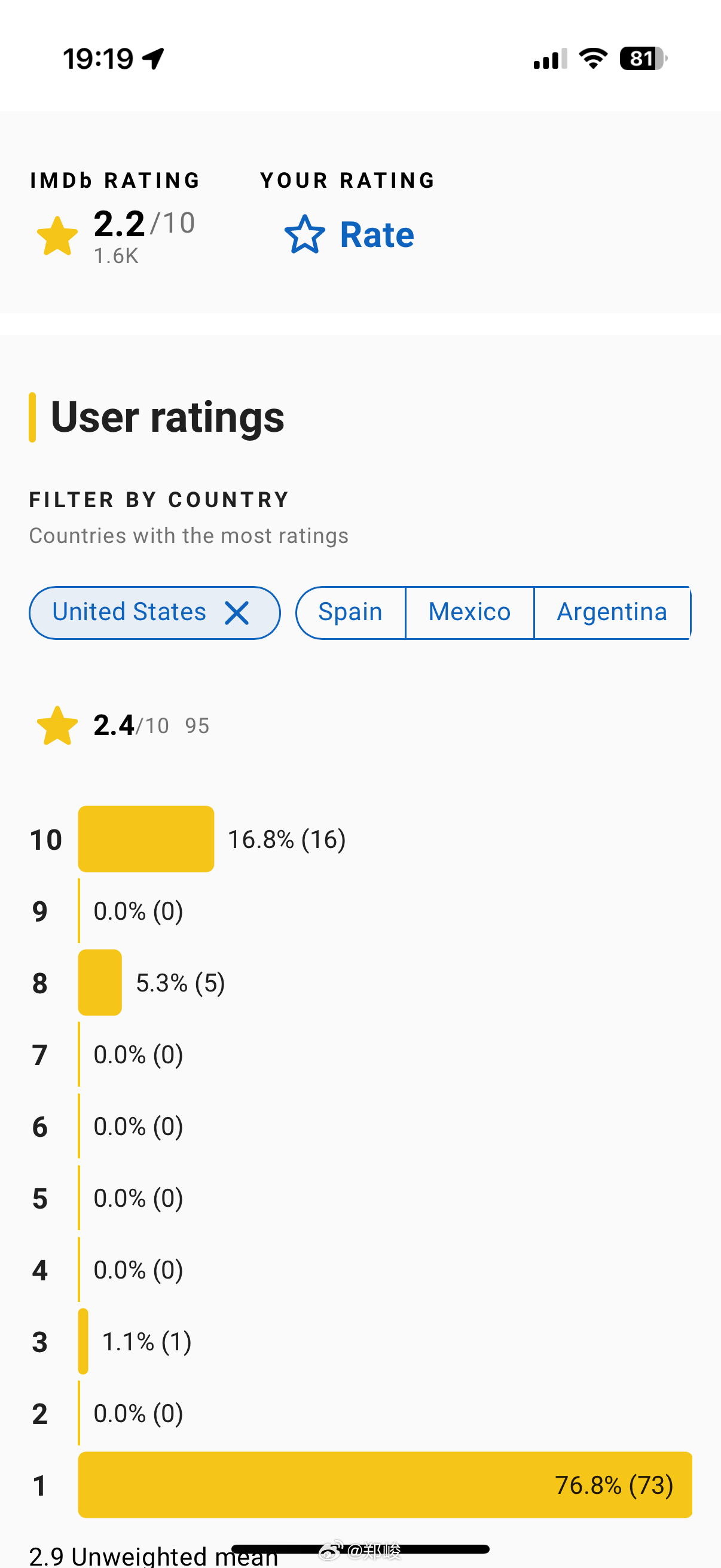
Task: Open the 2.2/10 IMDb rating score
Action: (144, 224)
